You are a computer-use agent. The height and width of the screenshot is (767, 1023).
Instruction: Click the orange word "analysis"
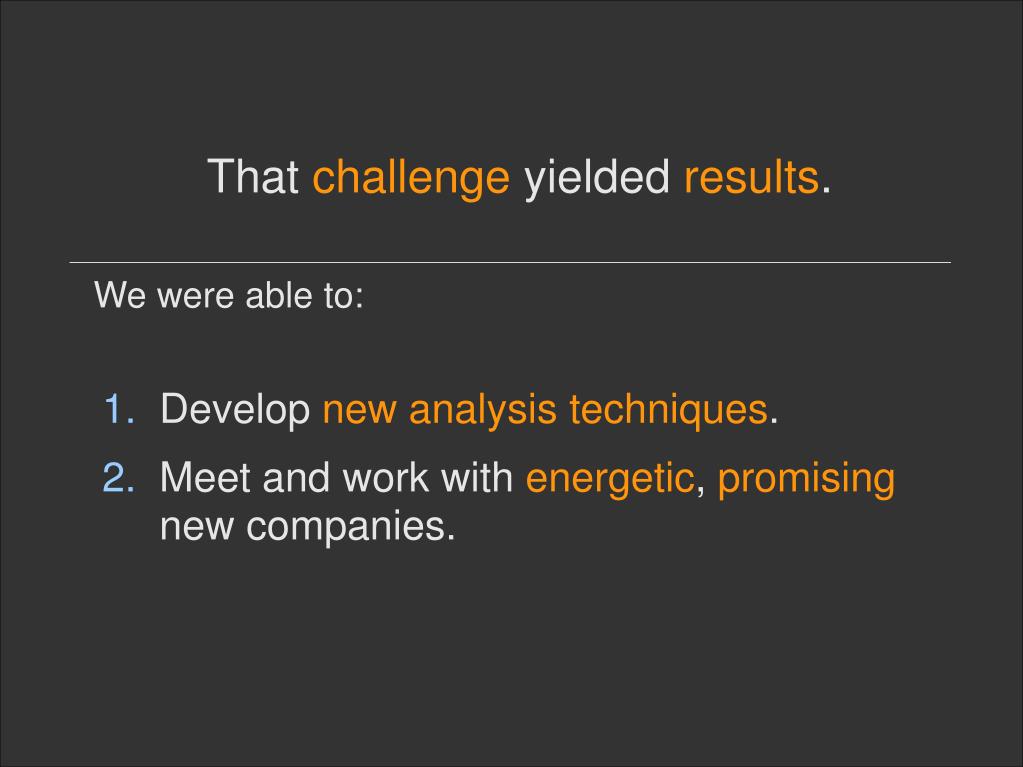coord(482,410)
